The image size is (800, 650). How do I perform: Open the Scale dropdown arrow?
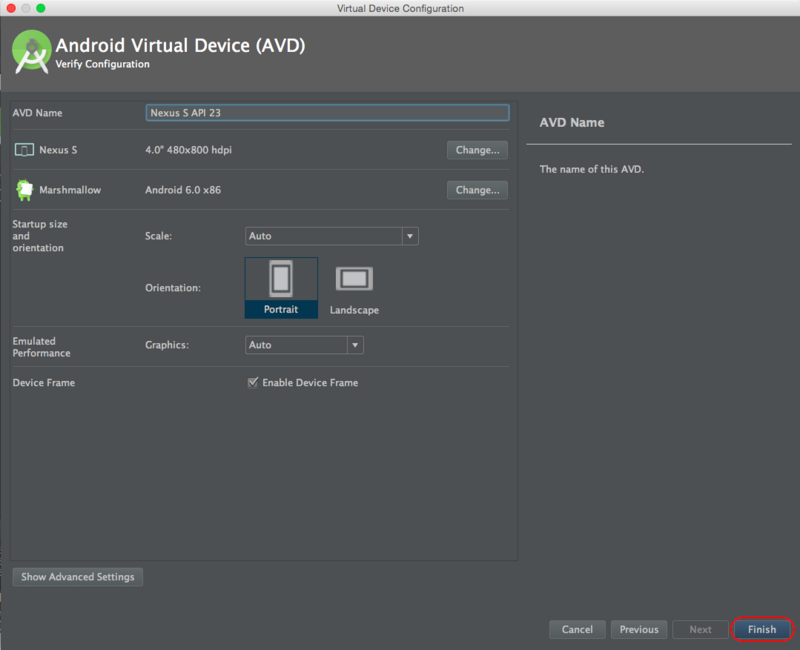pos(410,236)
